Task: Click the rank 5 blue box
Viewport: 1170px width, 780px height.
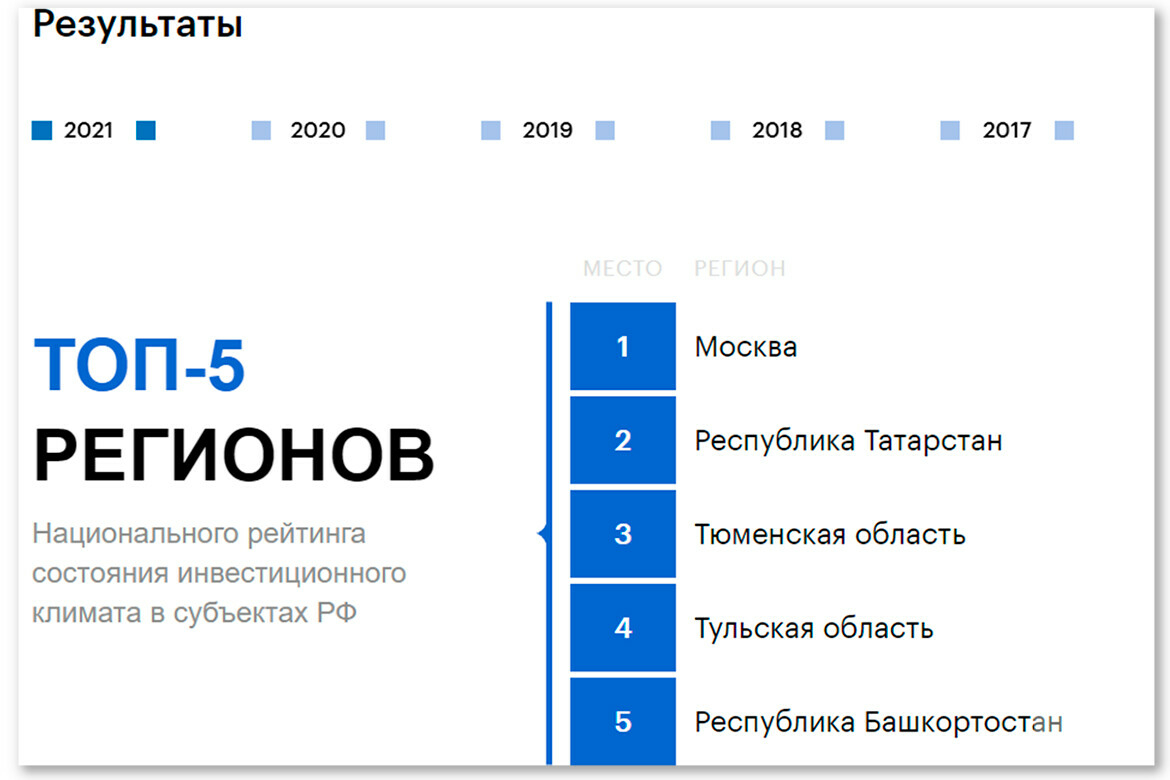Action: point(623,721)
